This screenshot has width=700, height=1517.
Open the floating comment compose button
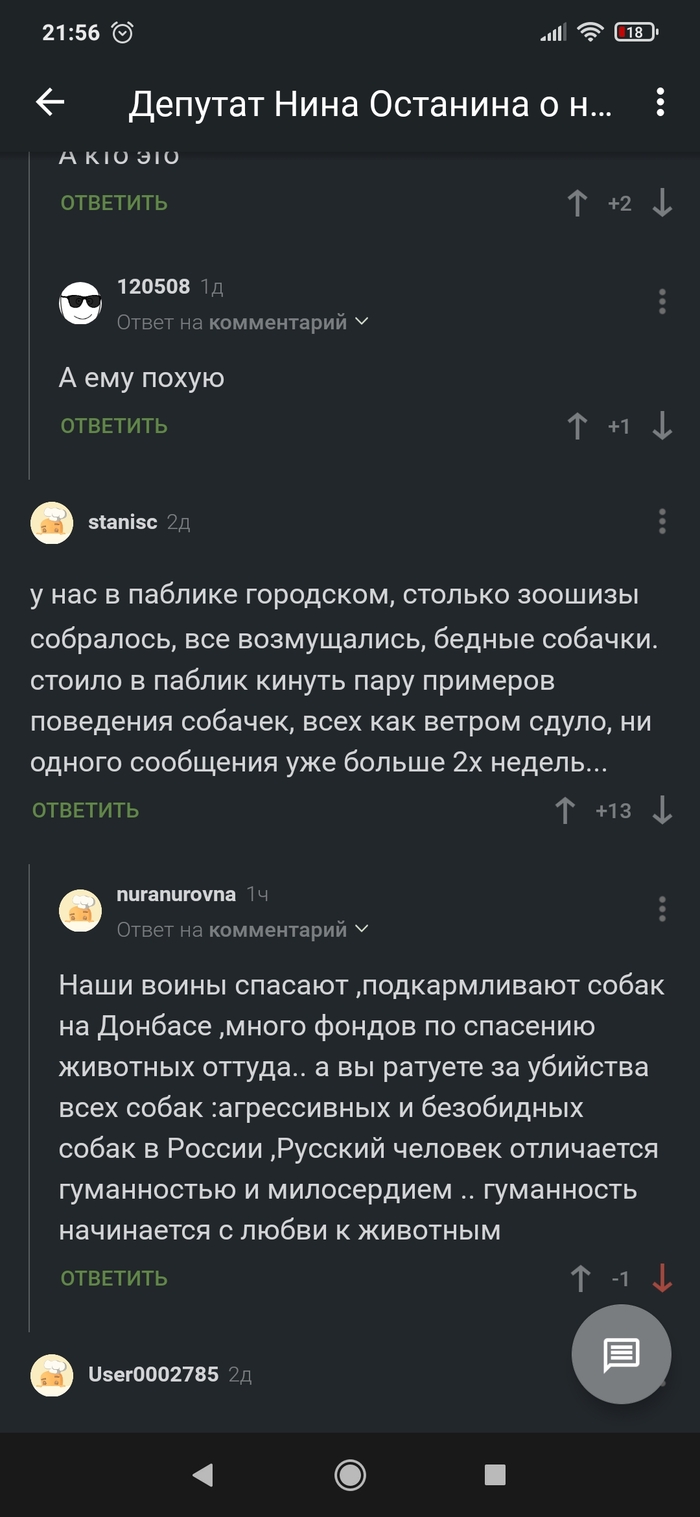pos(621,1355)
